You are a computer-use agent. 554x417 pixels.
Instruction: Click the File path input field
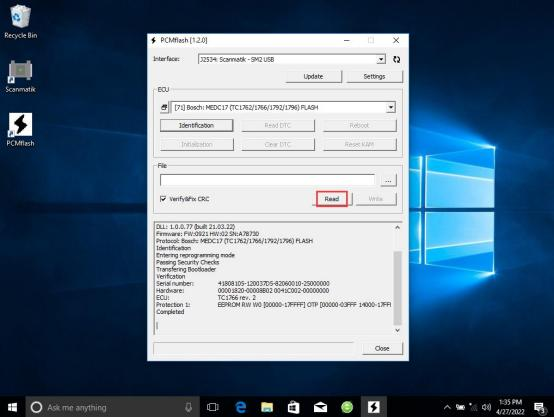click(267, 180)
